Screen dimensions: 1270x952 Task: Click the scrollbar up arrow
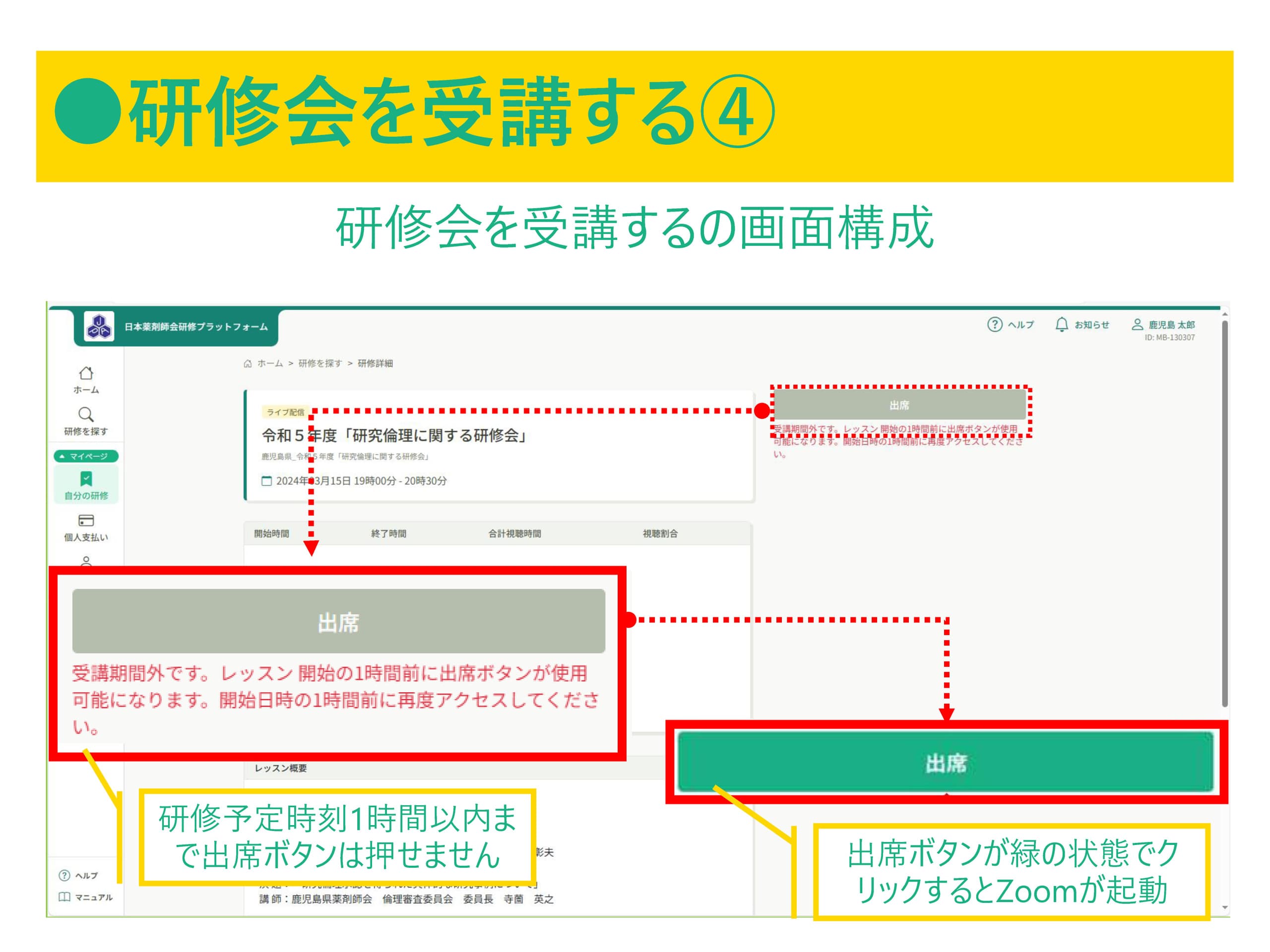pos(1225,314)
